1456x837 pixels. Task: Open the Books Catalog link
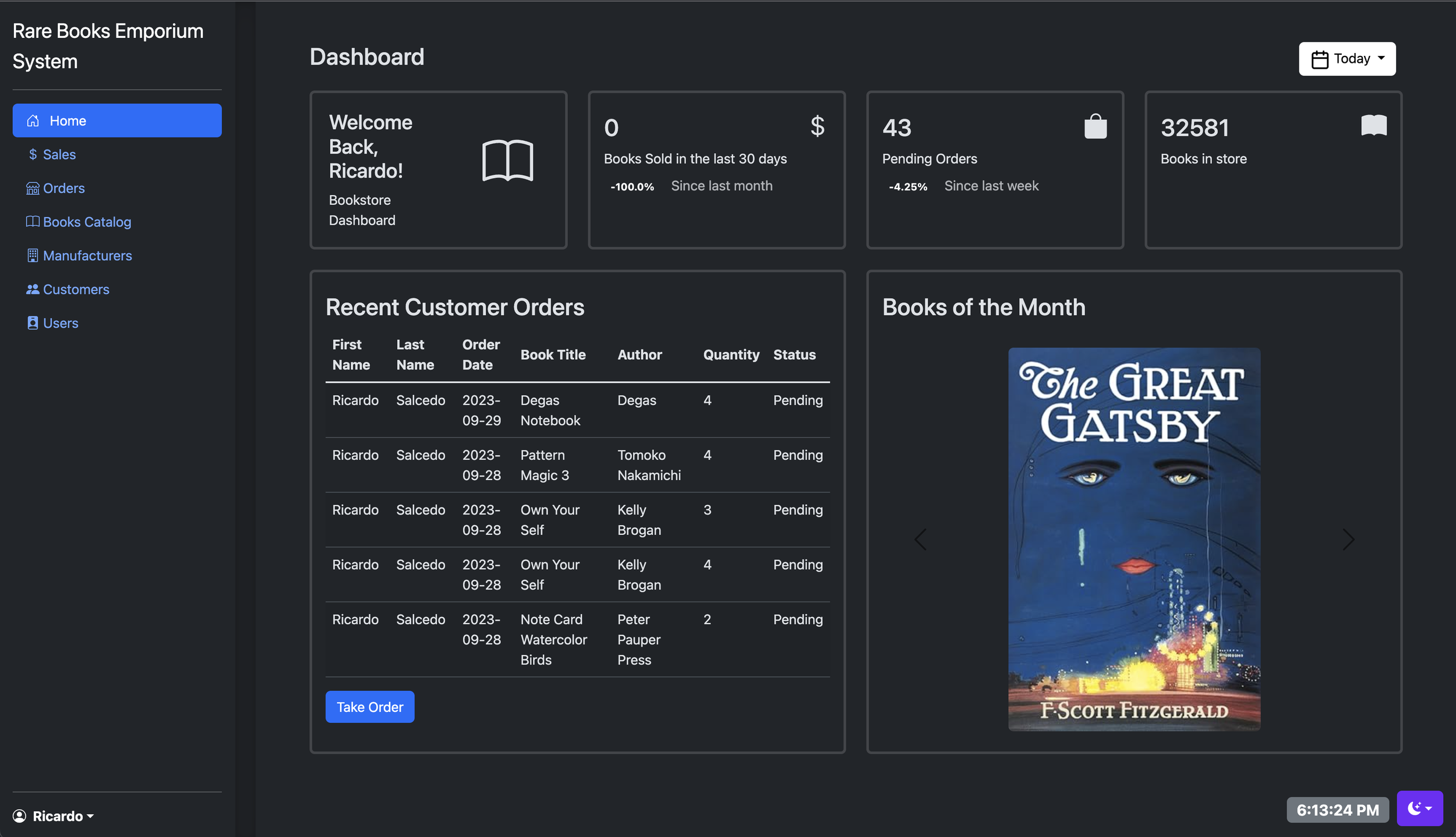(x=87, y=222)
